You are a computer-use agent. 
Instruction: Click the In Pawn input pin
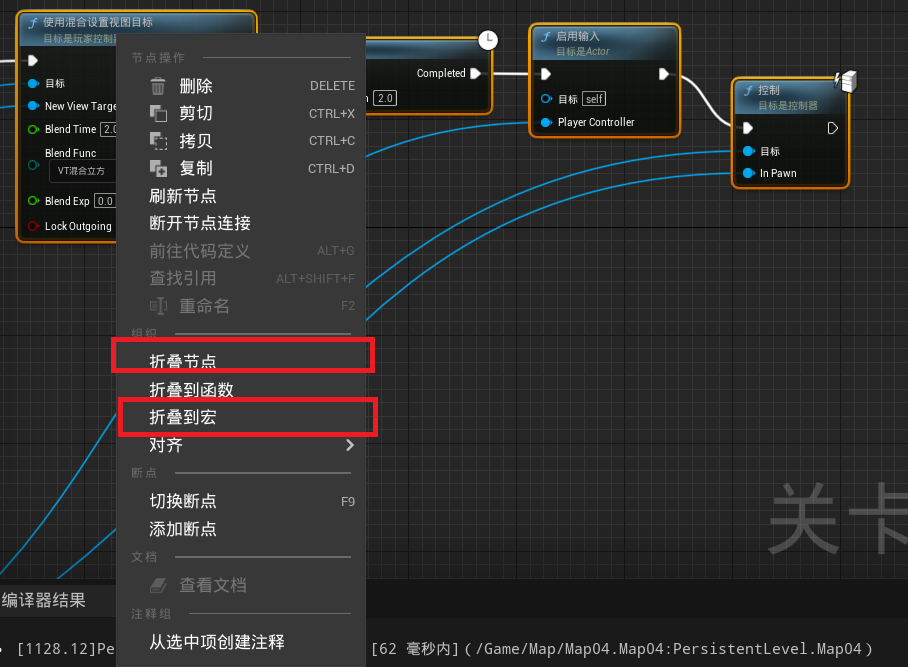(x=748, y=173)
